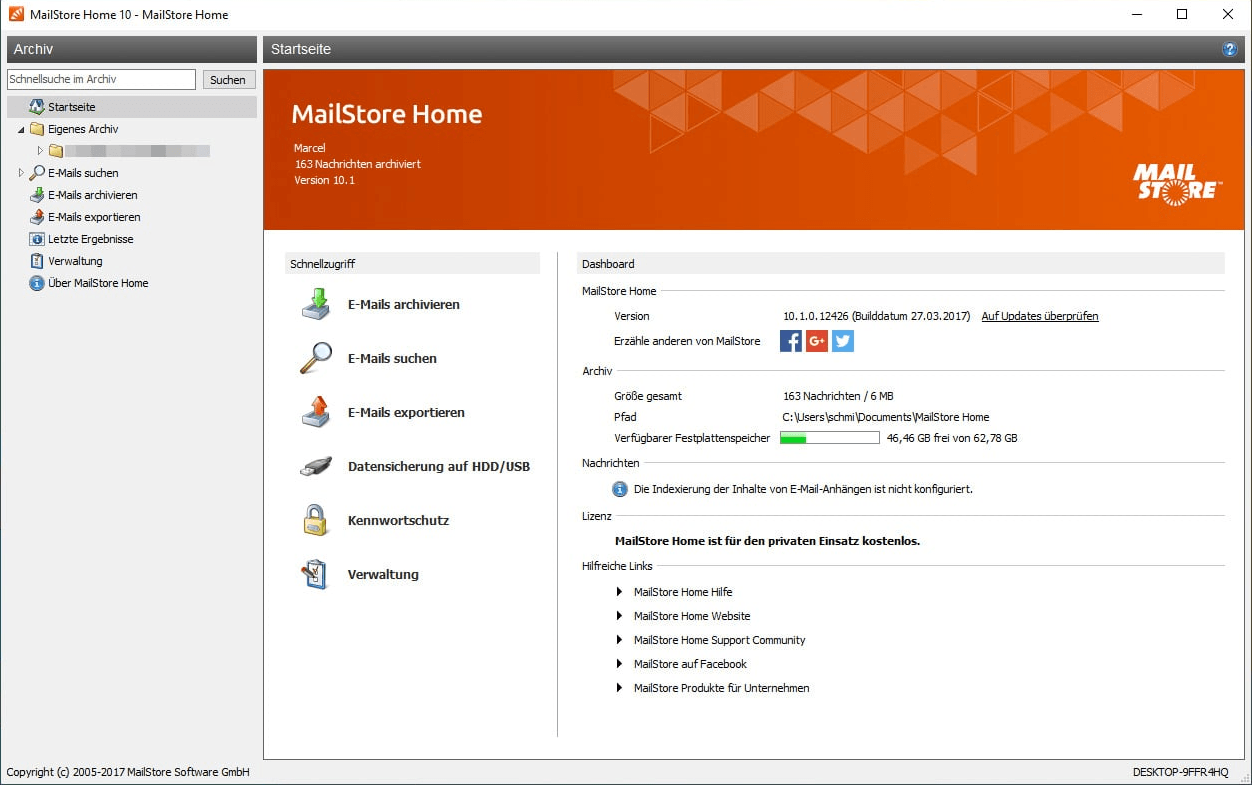The height and width of the screenshot is (785, 1252).
Task: Click the Eigenes Archiv folder icon
Action: point(37,129)
